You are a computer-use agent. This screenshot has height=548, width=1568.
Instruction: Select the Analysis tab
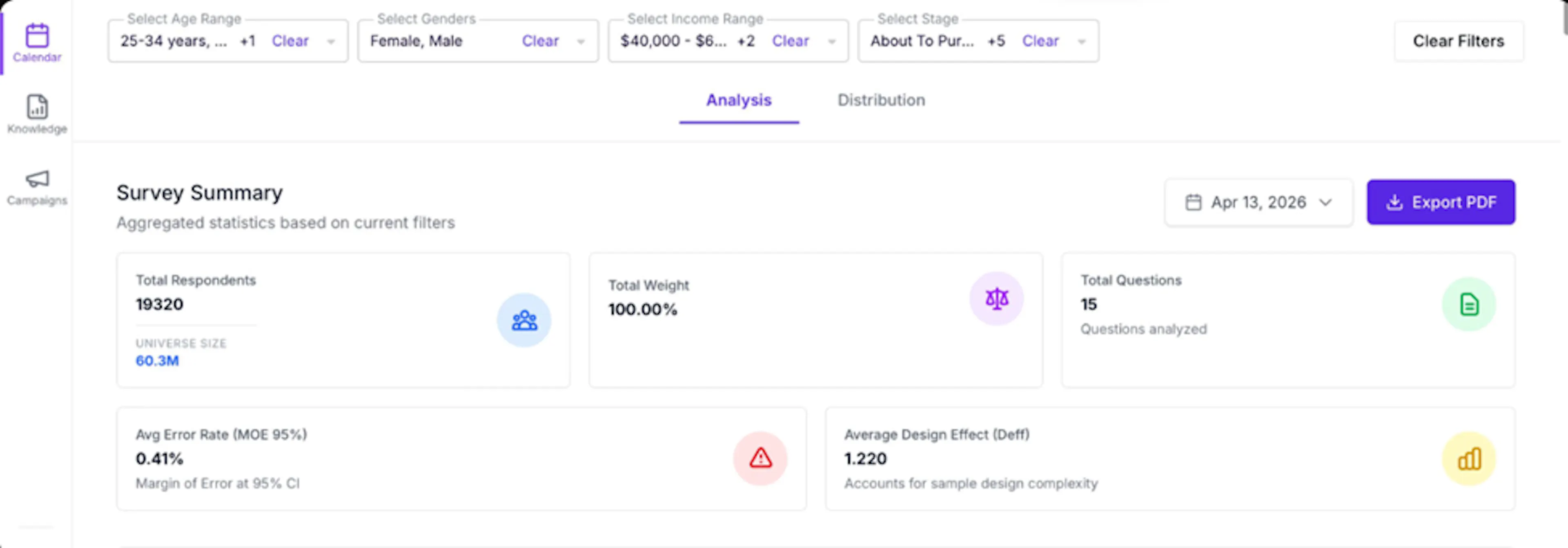739,100
